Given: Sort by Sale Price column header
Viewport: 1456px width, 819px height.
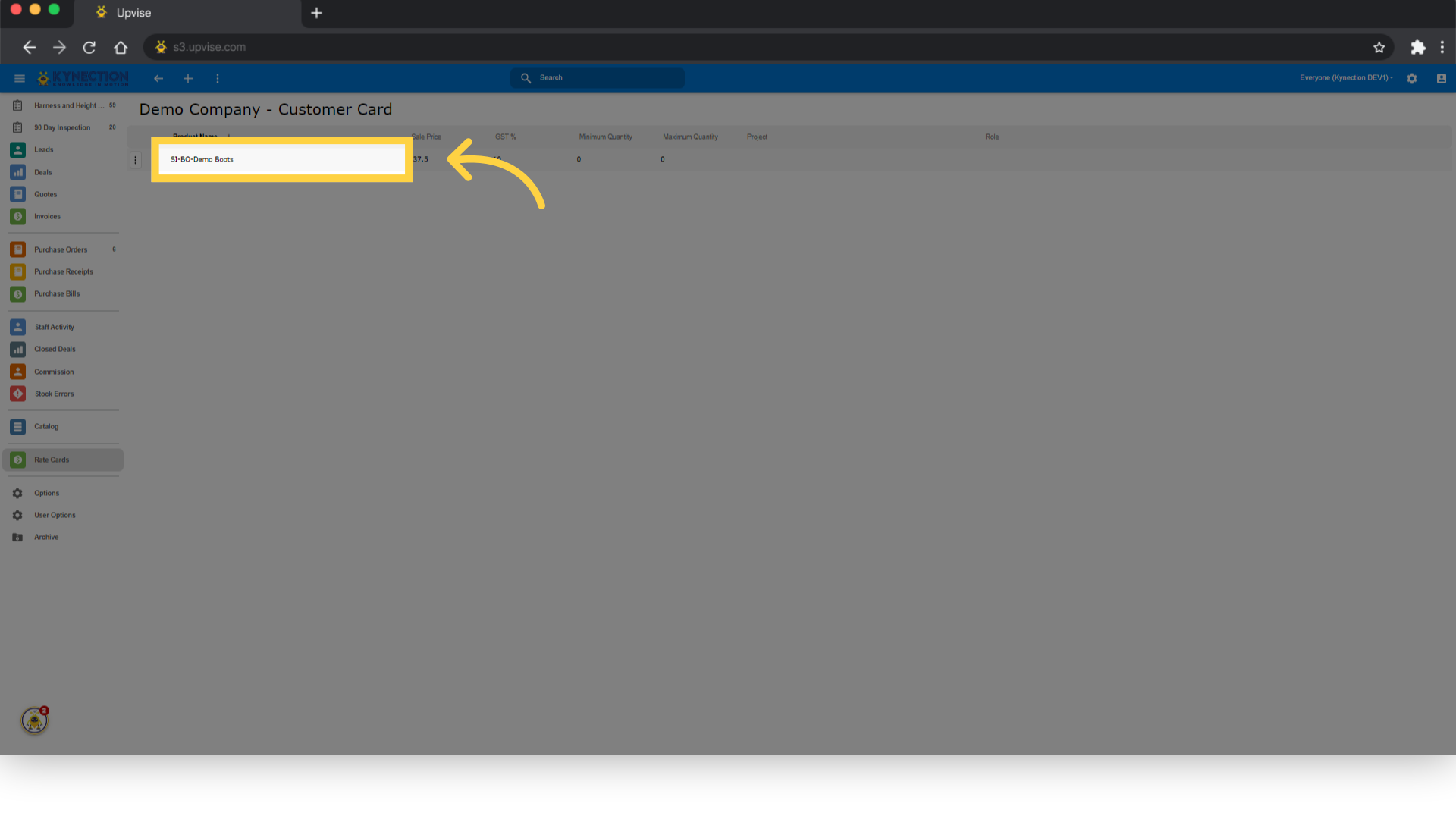Looking at the screenshot, I should (426, 136).
